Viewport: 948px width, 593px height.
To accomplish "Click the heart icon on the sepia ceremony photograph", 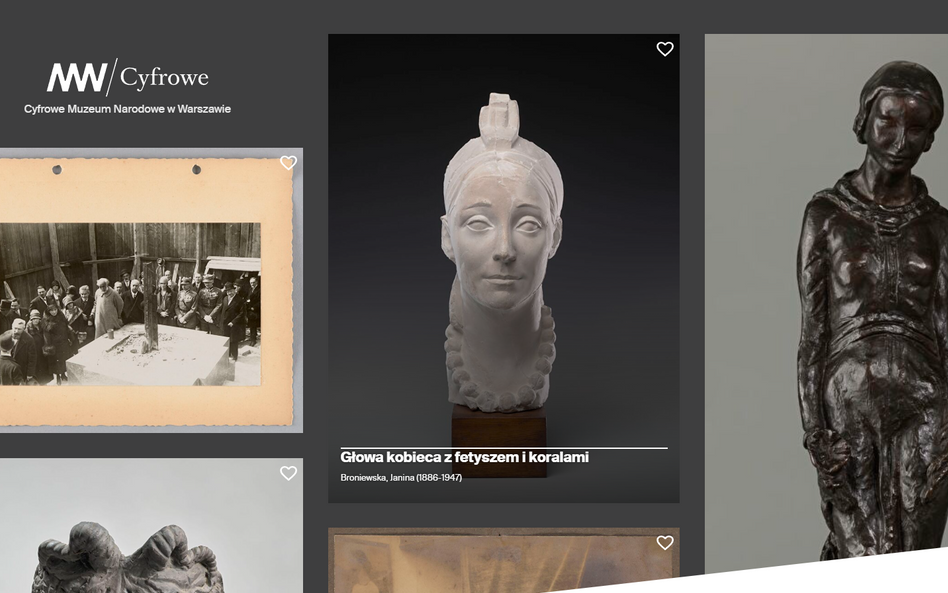I will 289,163.
